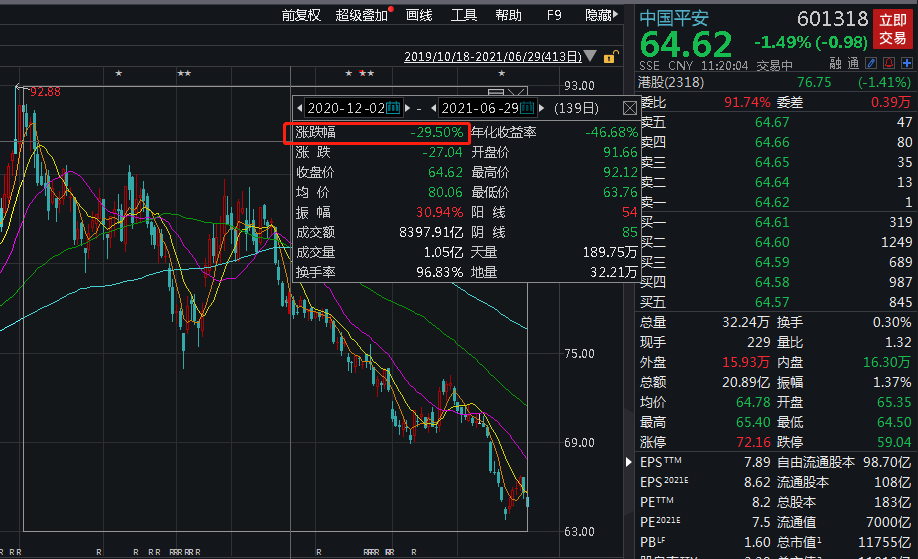This screenshot has width=918, height=559.
Task: Click the 内盘 value 16.30万
Action: coord(887,362)
